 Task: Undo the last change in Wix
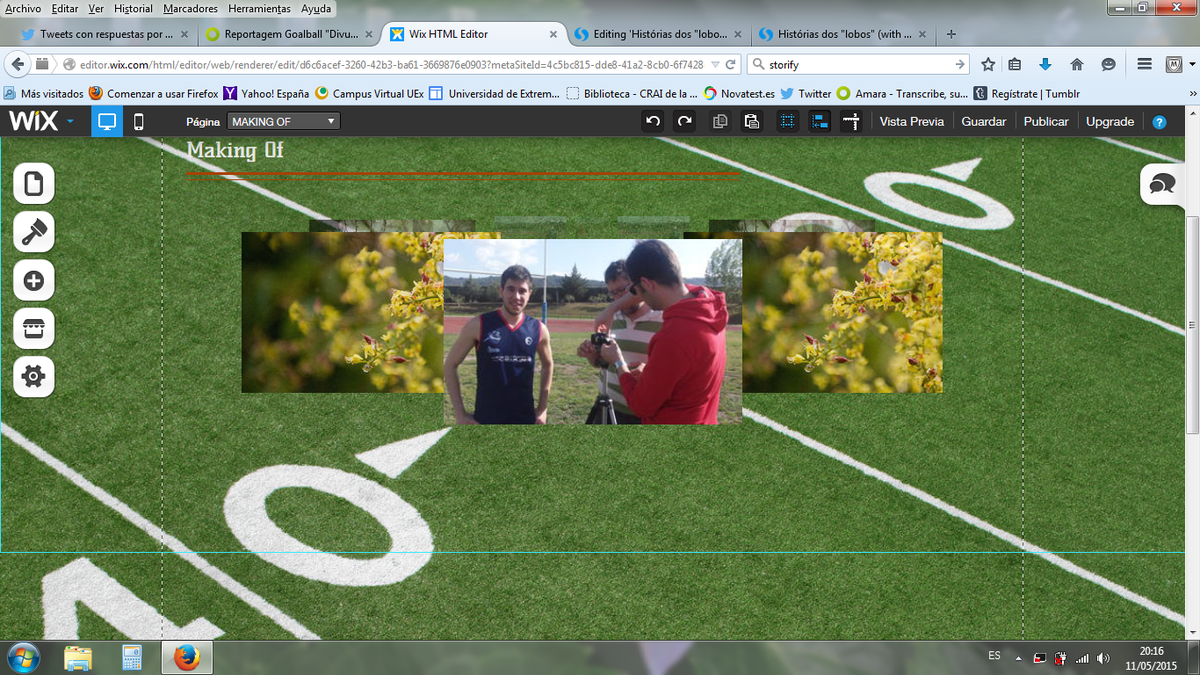653,122
